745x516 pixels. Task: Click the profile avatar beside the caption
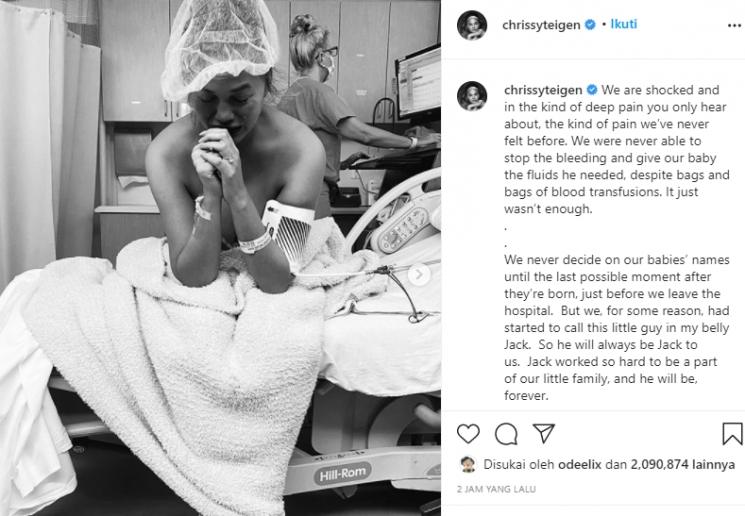click(x=472, y=96)
